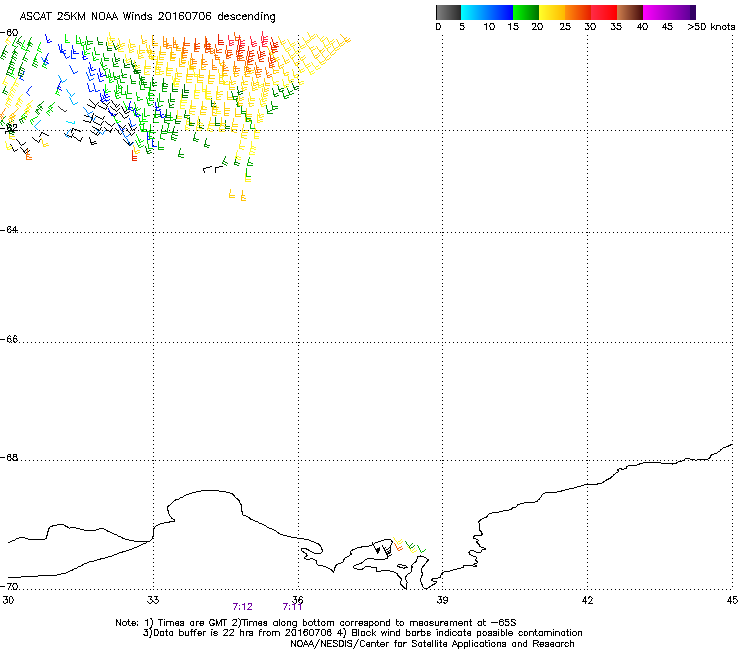
Task: Click the '>50 knots' legend label
Action: (711, 27)
